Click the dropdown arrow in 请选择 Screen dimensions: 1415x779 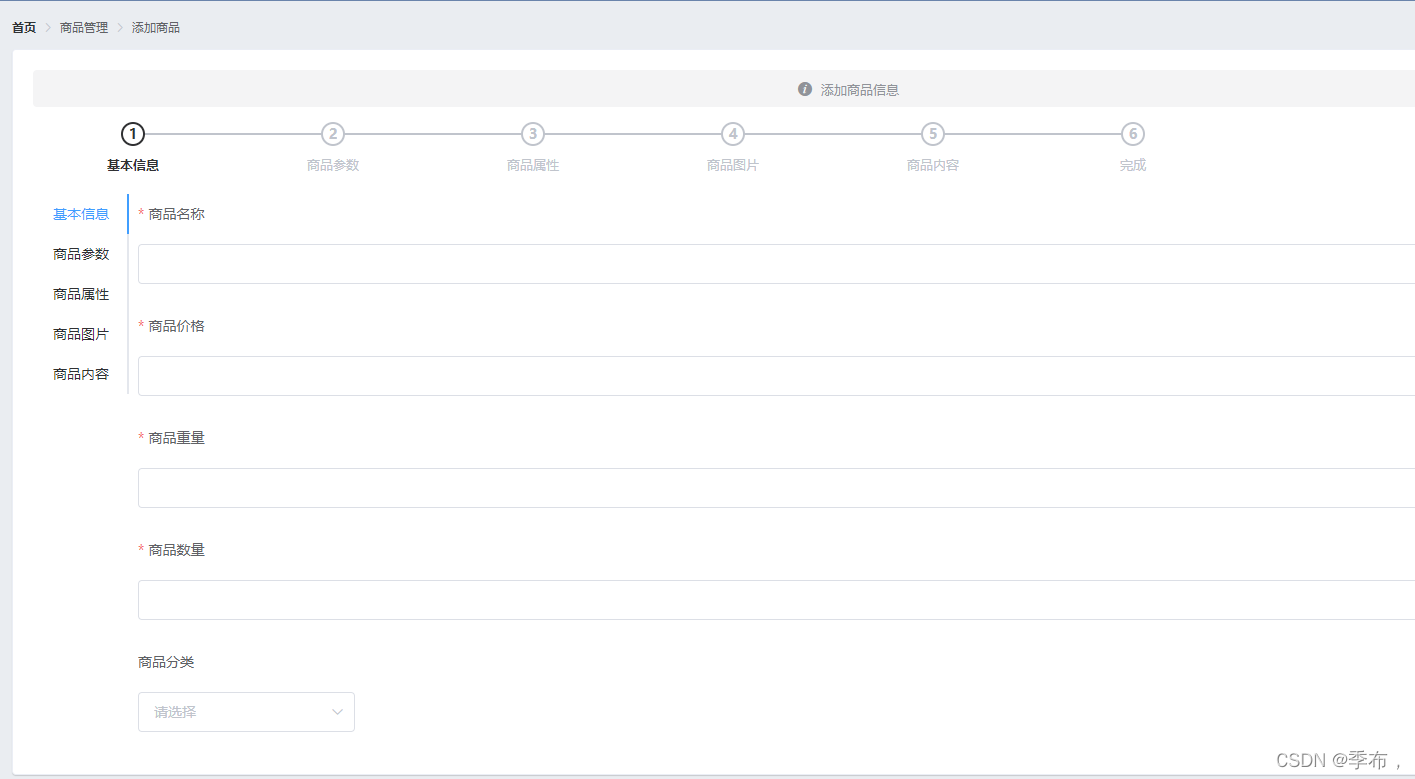click(337, 712)
